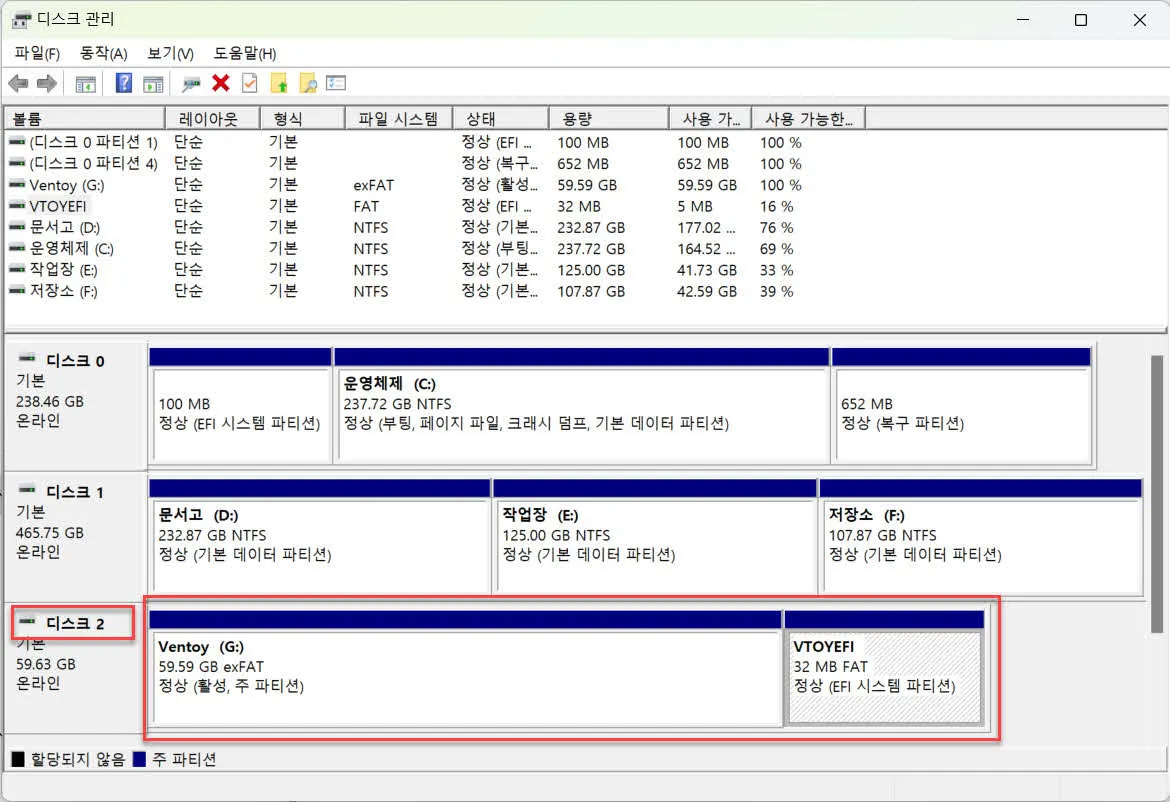Click the blue 주 파티션 legend swatch

(139, 760)
